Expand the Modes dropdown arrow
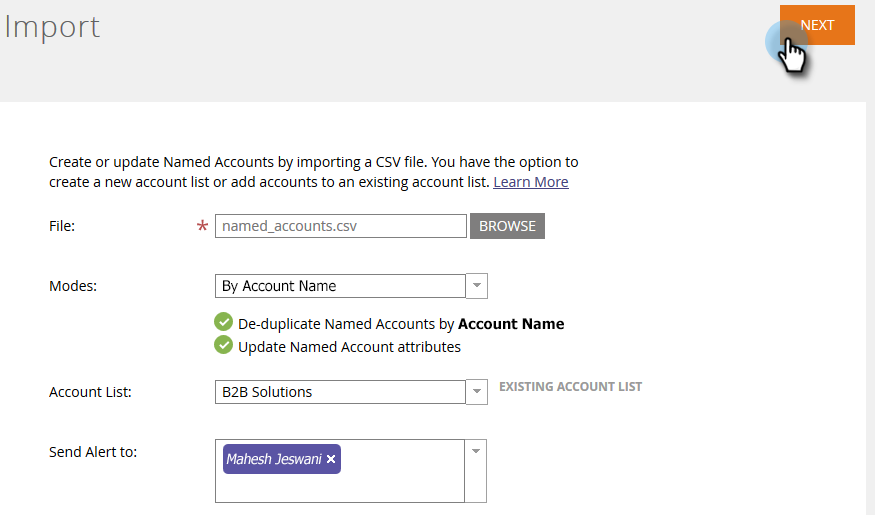Image resolution: width=875 pixels, height=515 pixels. 477,286
